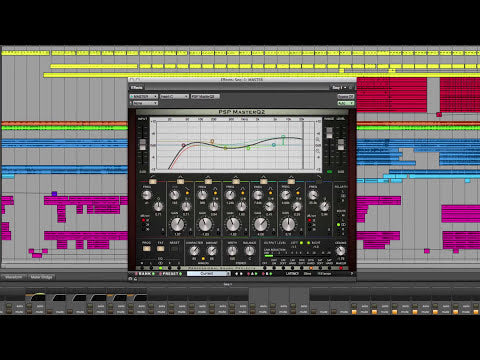Click the PRESET button
Screen dimensions: 480x360
[170, 274]
